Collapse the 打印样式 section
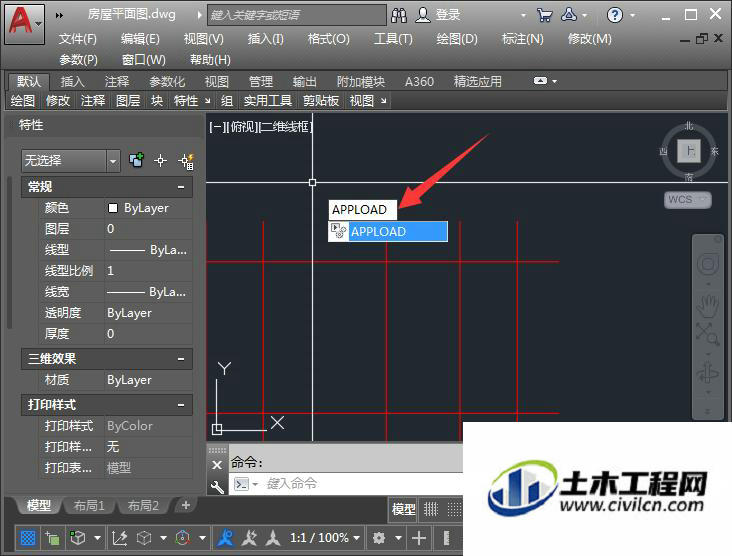Viewport: 732px width, 556px height. pyautogui.click(x=181, y=405)
